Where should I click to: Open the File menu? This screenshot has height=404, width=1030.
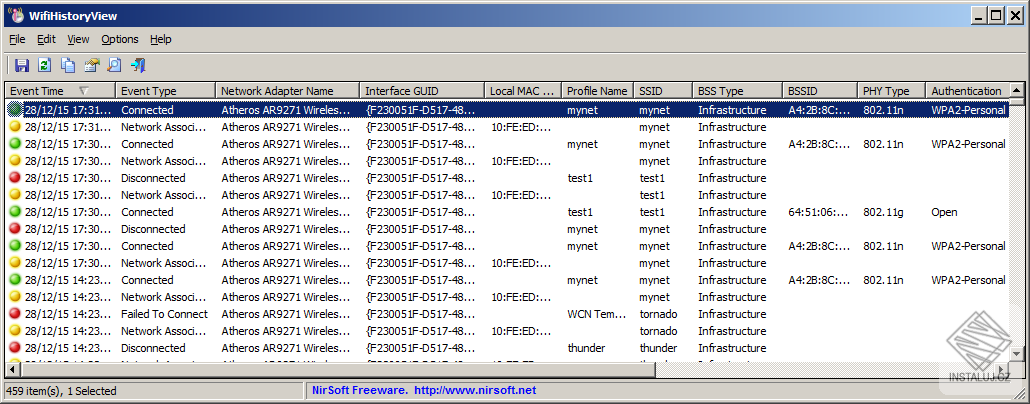18,39
